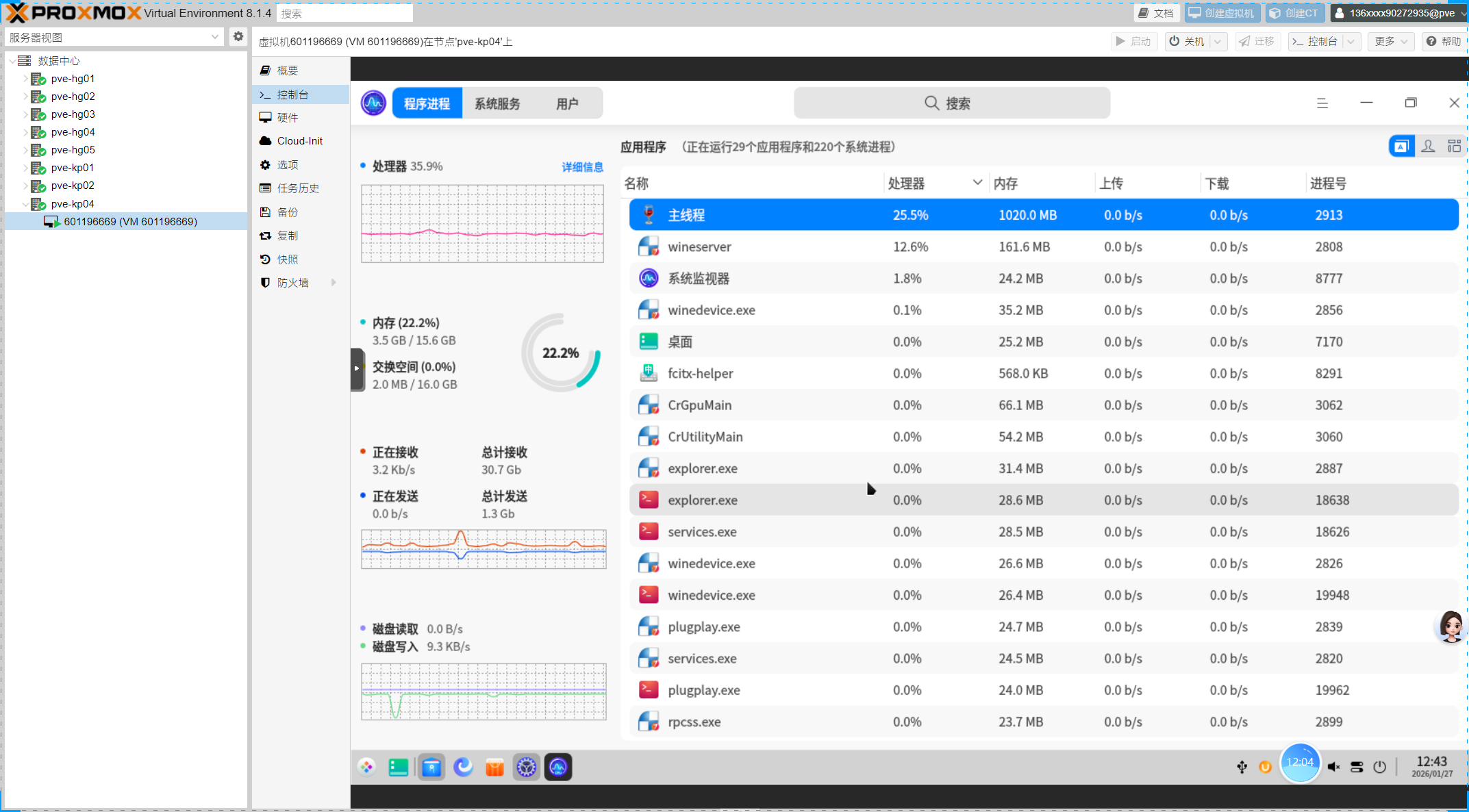Viewport: 1469px width, 812px height.
Task: Show only my processes user icon
Action: click(1428, 147)
